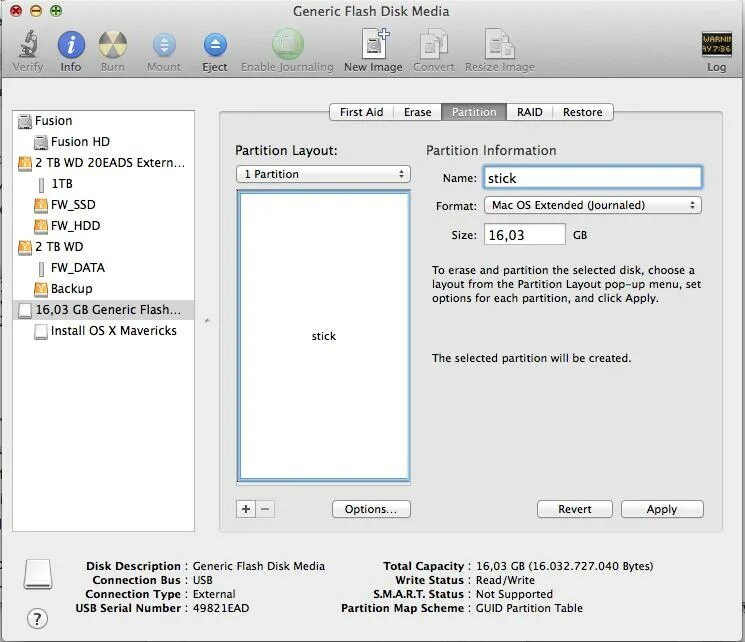Click the flash disk icon beside Disk Description
The height and width of the screenshot is (642, 745).
(38, 574)
